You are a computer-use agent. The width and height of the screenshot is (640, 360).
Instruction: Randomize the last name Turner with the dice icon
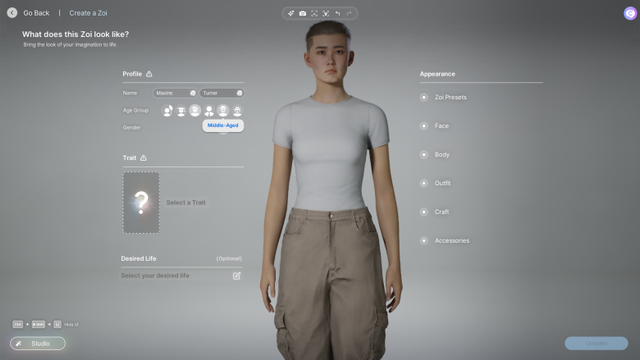(240, 93)
